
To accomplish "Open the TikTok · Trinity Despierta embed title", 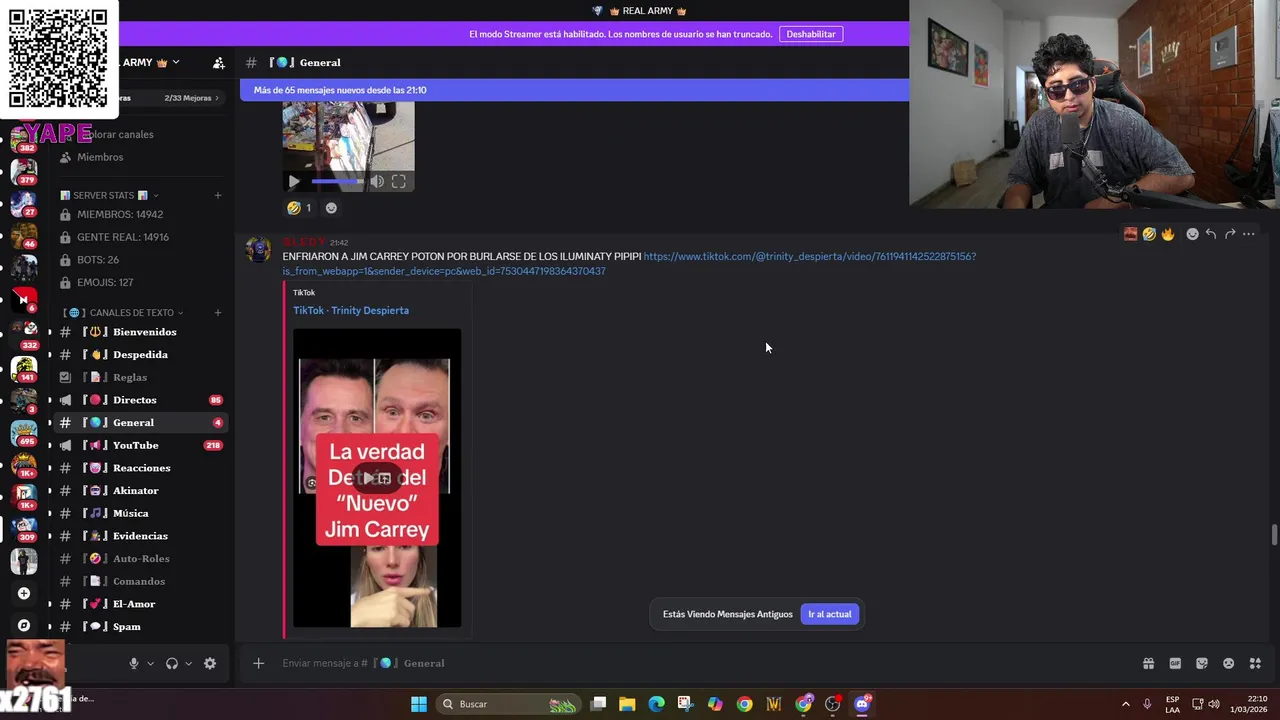I will click(351, 310).
